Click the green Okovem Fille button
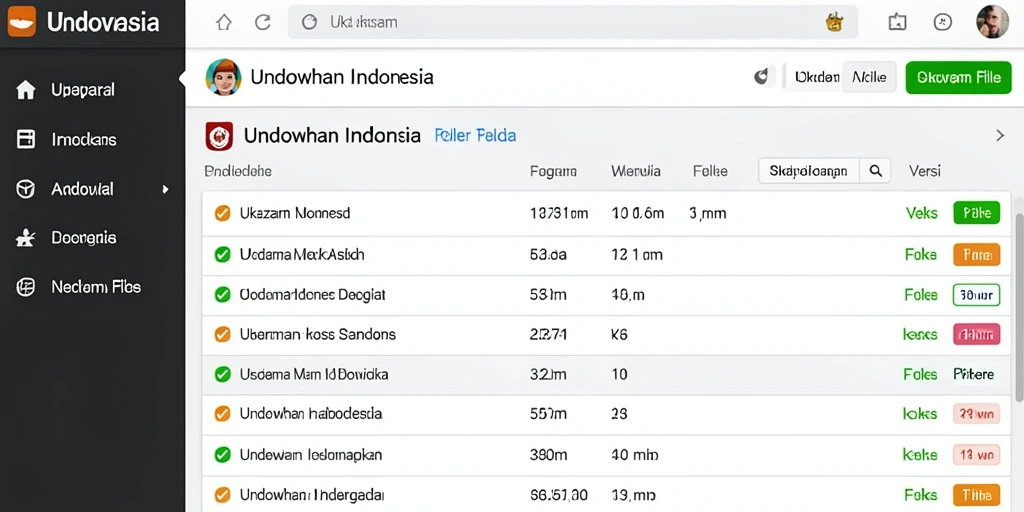Screen dimensions: 1024x512 click(x=958, y=77)
